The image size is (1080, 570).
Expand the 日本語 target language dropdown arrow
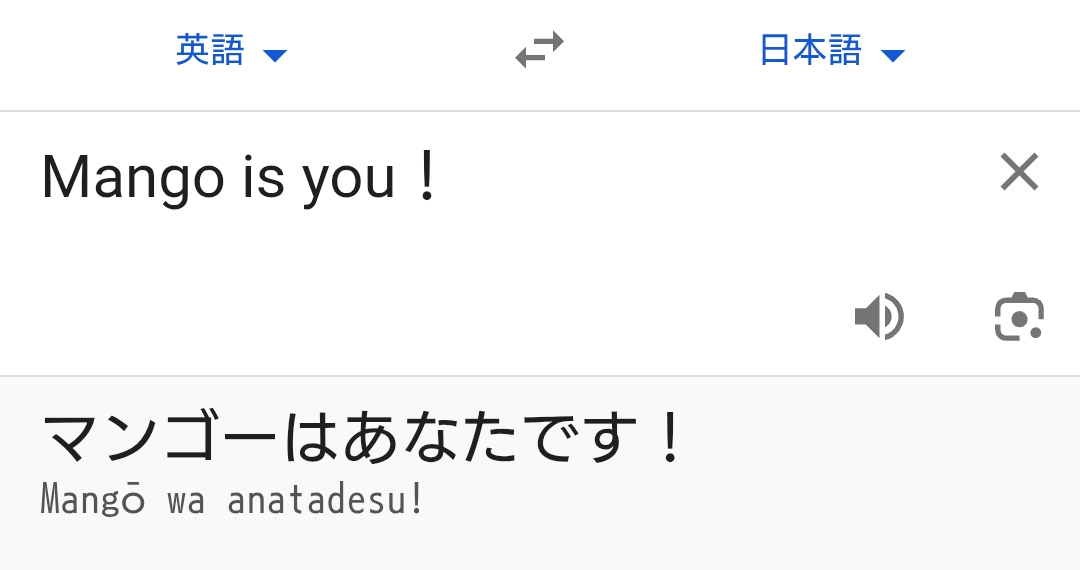coord(893,55)
